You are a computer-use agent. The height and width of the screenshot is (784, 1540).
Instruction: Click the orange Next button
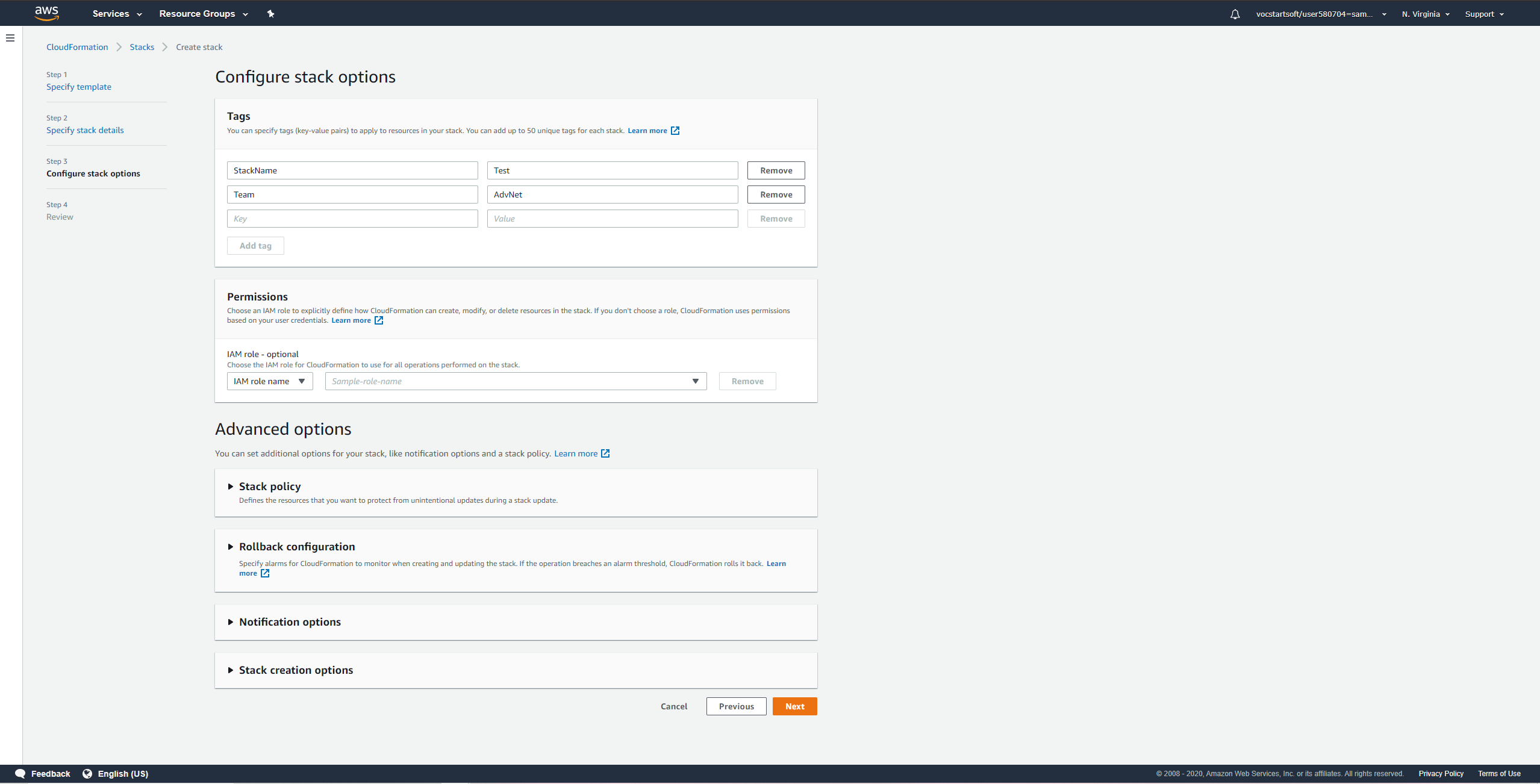794,706
